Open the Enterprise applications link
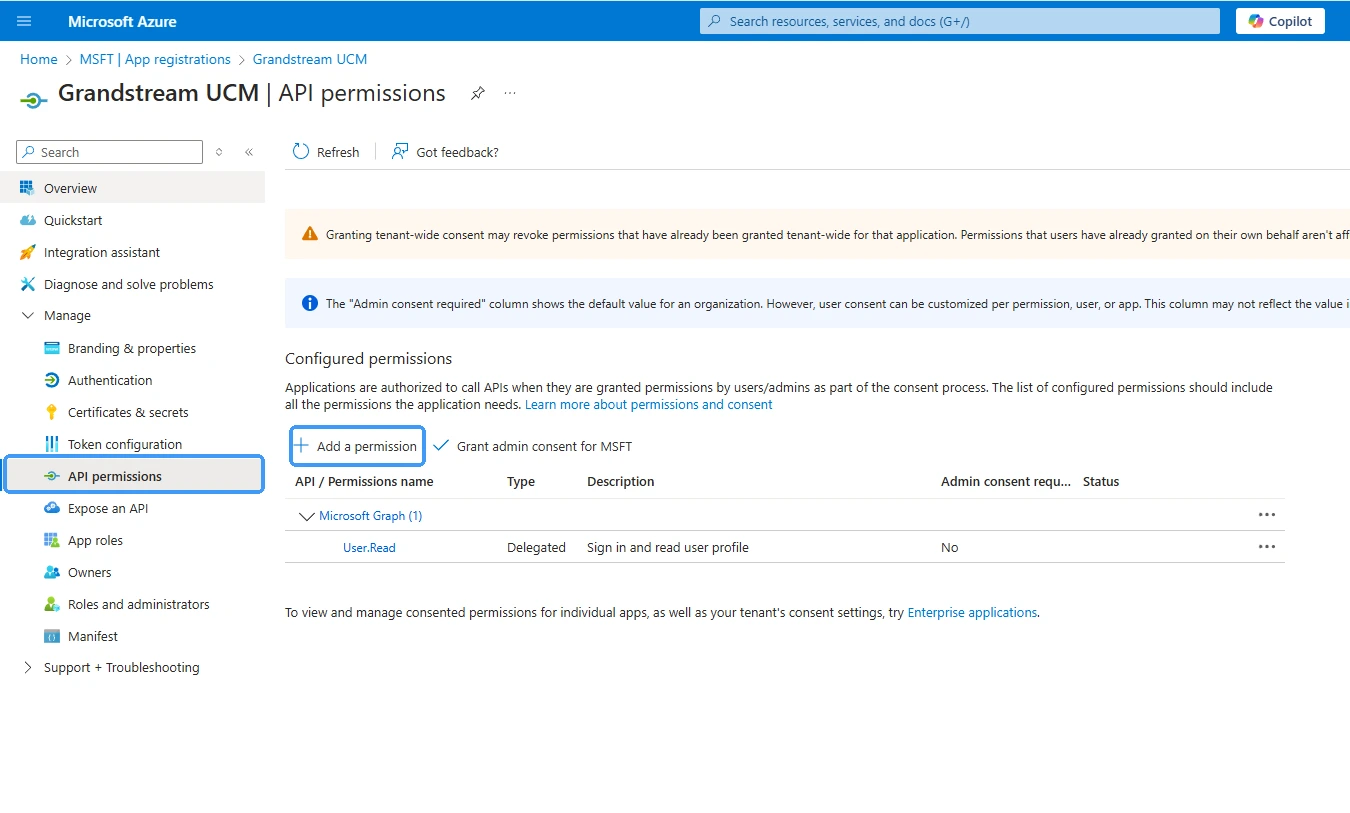Image resolution: width=1350 pixels, height=813 pixels. tap(972, 612)
